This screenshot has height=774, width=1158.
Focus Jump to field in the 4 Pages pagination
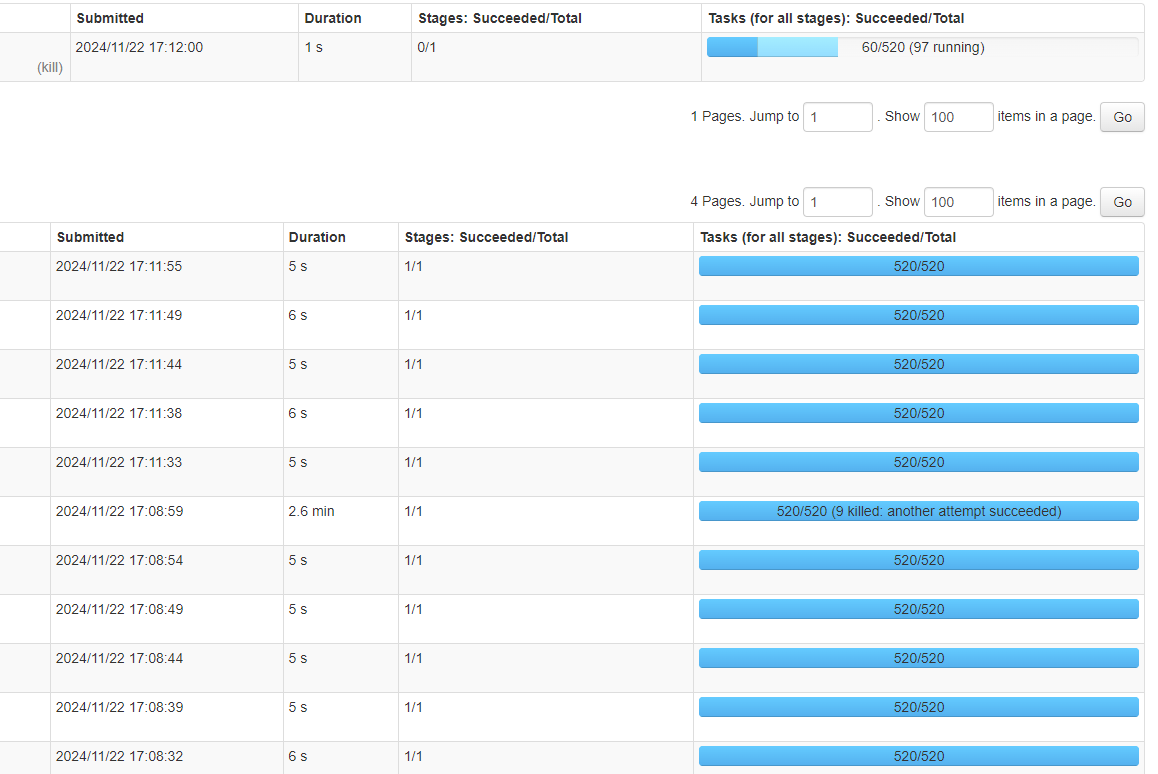[x=837, y=202]
